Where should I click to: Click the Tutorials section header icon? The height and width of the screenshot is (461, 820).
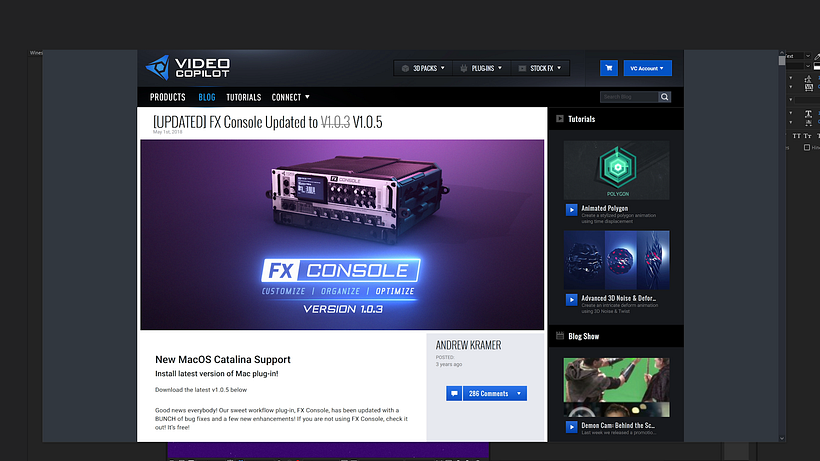click(560, 119)
